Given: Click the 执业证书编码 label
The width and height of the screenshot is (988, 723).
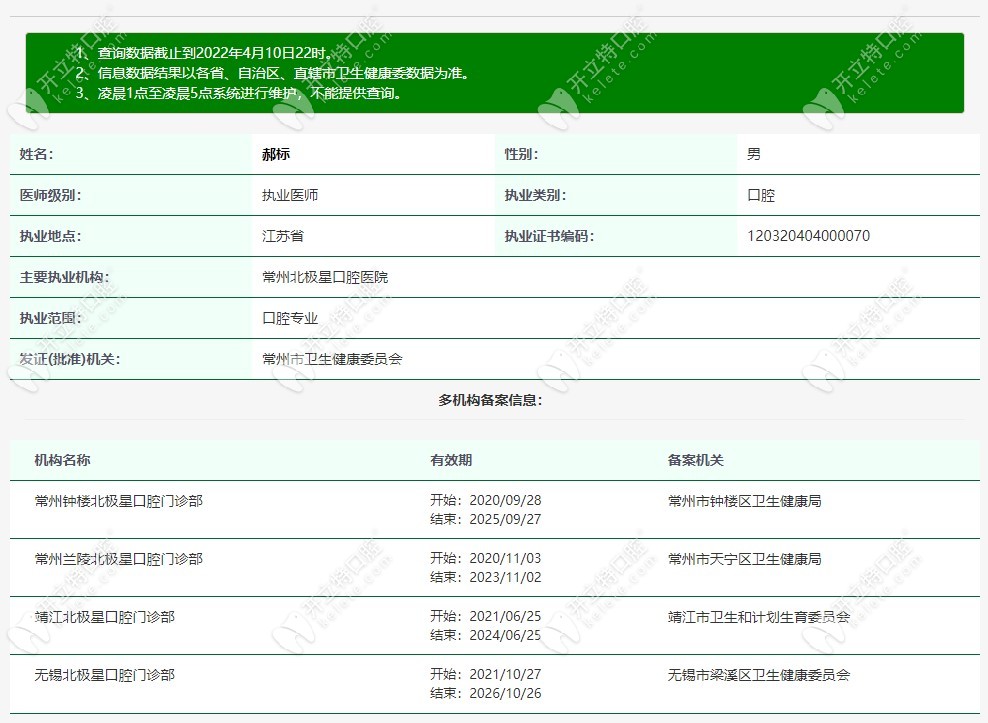Looking at the screenshot, I should click(549, 236).
